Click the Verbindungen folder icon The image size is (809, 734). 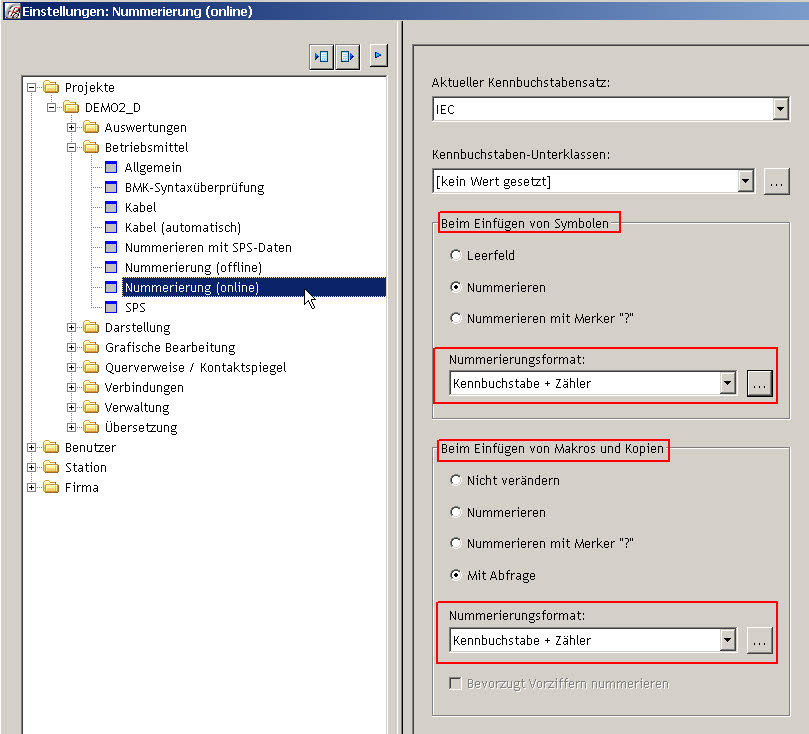[91, 387]
